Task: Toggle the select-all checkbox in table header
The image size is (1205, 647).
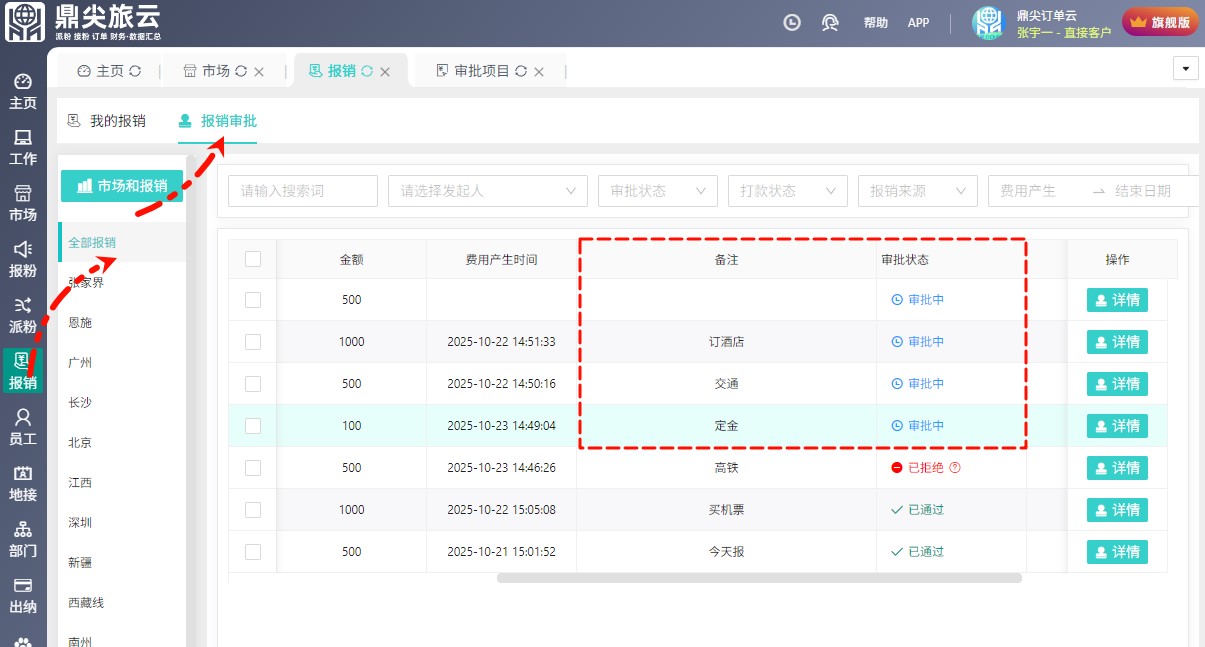Action: click(x=253, y=259)
